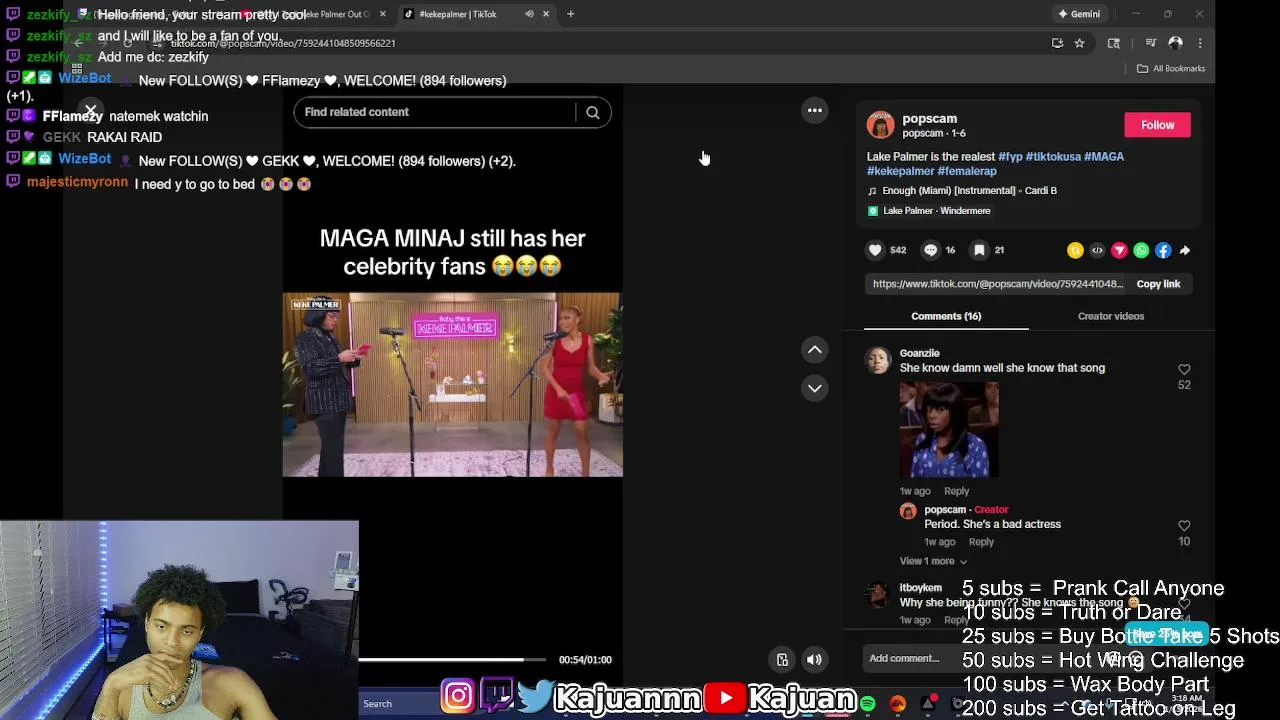The image size is (1280, 720).
Task: Open popscam's profile avatar
Action: [x=880, y=124]
